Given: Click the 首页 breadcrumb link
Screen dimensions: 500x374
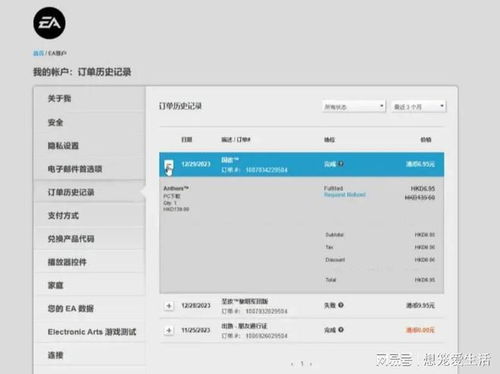Looking at the screenshot, I should coord(38,53).
